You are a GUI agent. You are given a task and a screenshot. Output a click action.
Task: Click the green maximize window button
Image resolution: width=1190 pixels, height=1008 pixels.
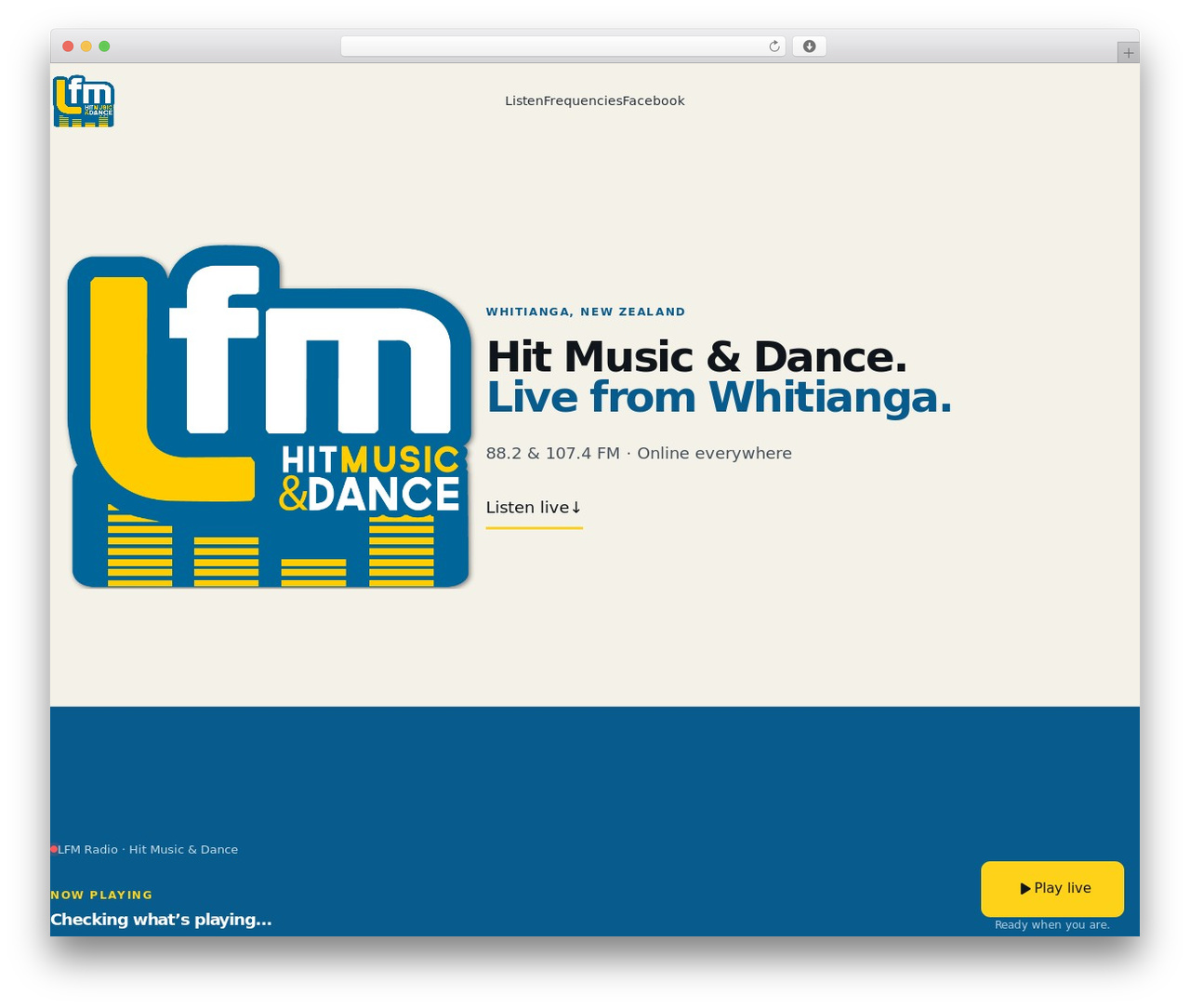click(x=104, y=46)
